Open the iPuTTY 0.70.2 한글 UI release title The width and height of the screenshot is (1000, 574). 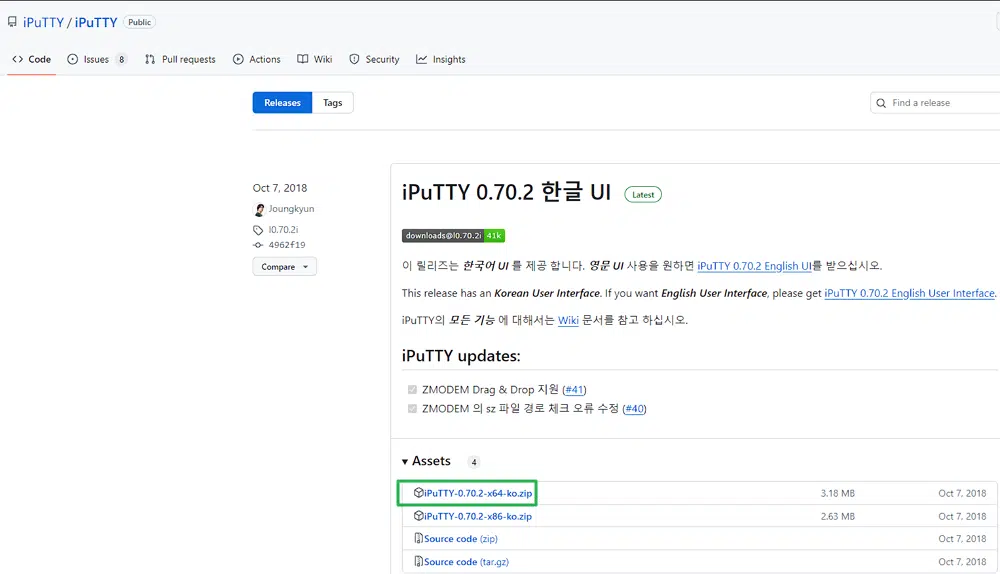(x=506, y=192)
